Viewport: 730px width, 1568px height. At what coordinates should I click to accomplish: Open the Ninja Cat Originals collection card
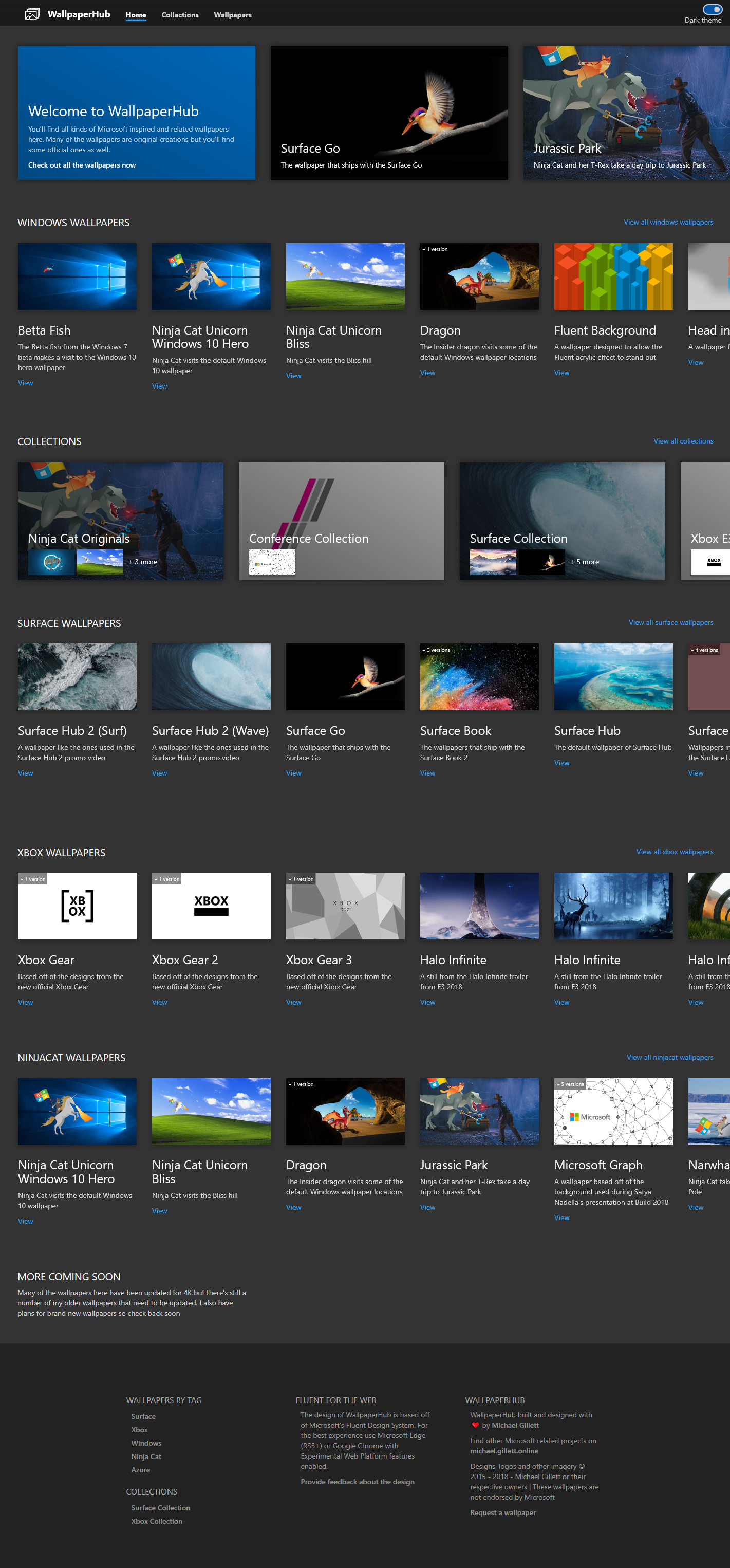coord(120,521)
